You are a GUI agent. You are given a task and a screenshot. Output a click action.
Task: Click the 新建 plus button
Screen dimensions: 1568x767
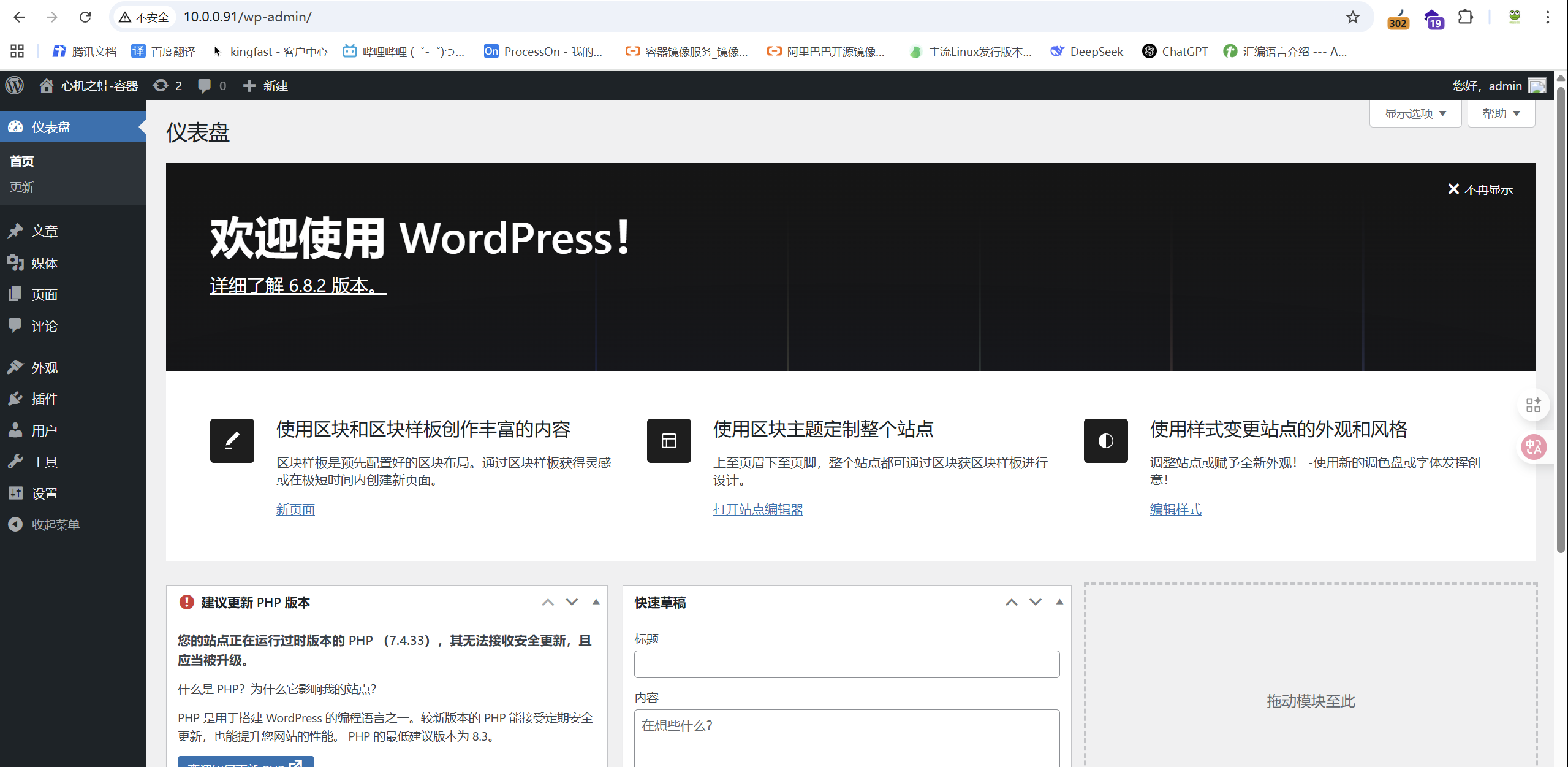pyautogui.click(x=265, y=85)
